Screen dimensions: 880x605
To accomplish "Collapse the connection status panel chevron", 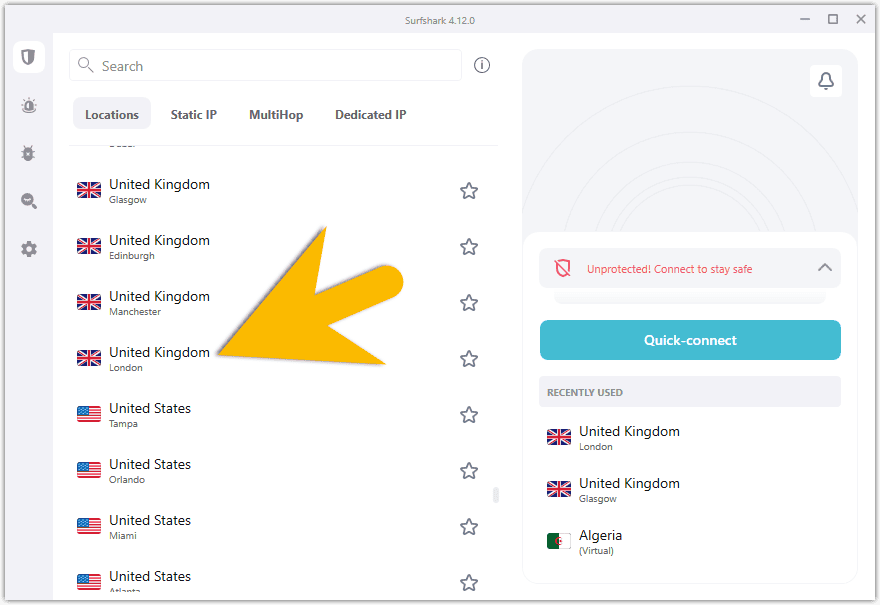I will 824,268.
